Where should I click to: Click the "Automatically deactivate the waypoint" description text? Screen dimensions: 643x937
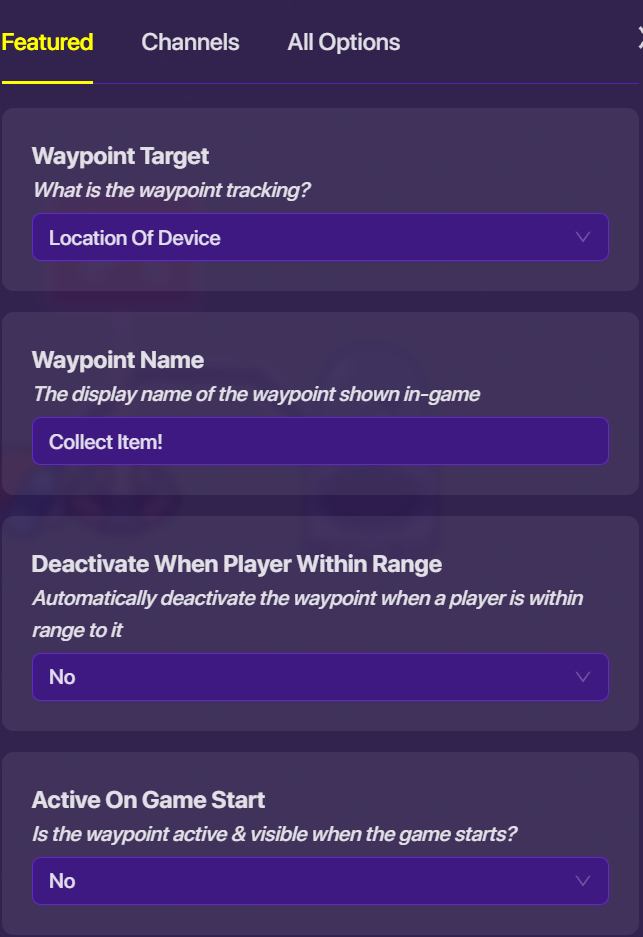coord(307,598)
